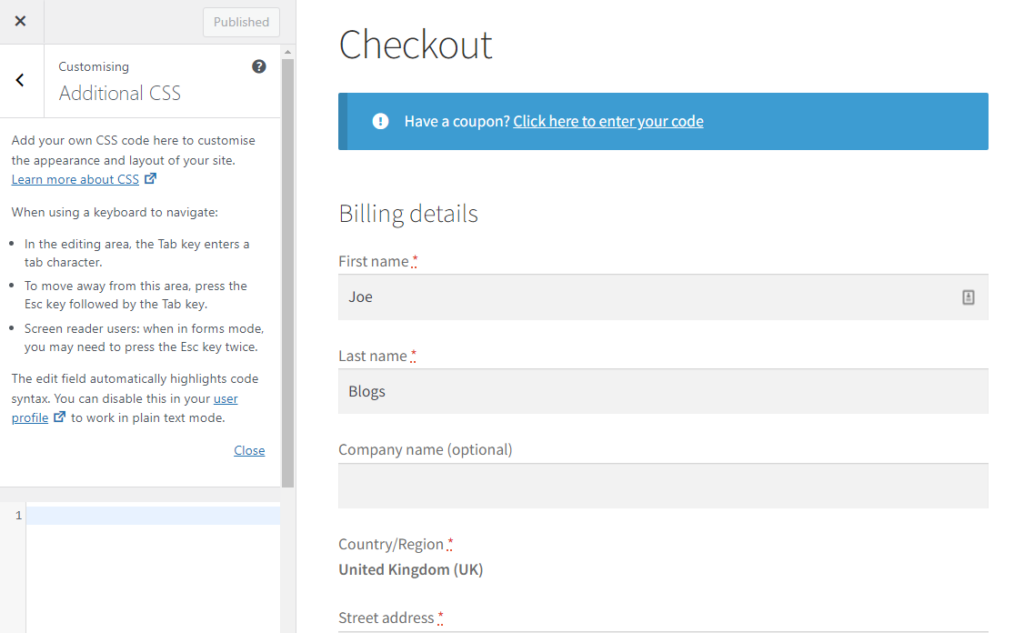Click the Company name input field
The image size is (1024, 633).
(x=663, y=486)
